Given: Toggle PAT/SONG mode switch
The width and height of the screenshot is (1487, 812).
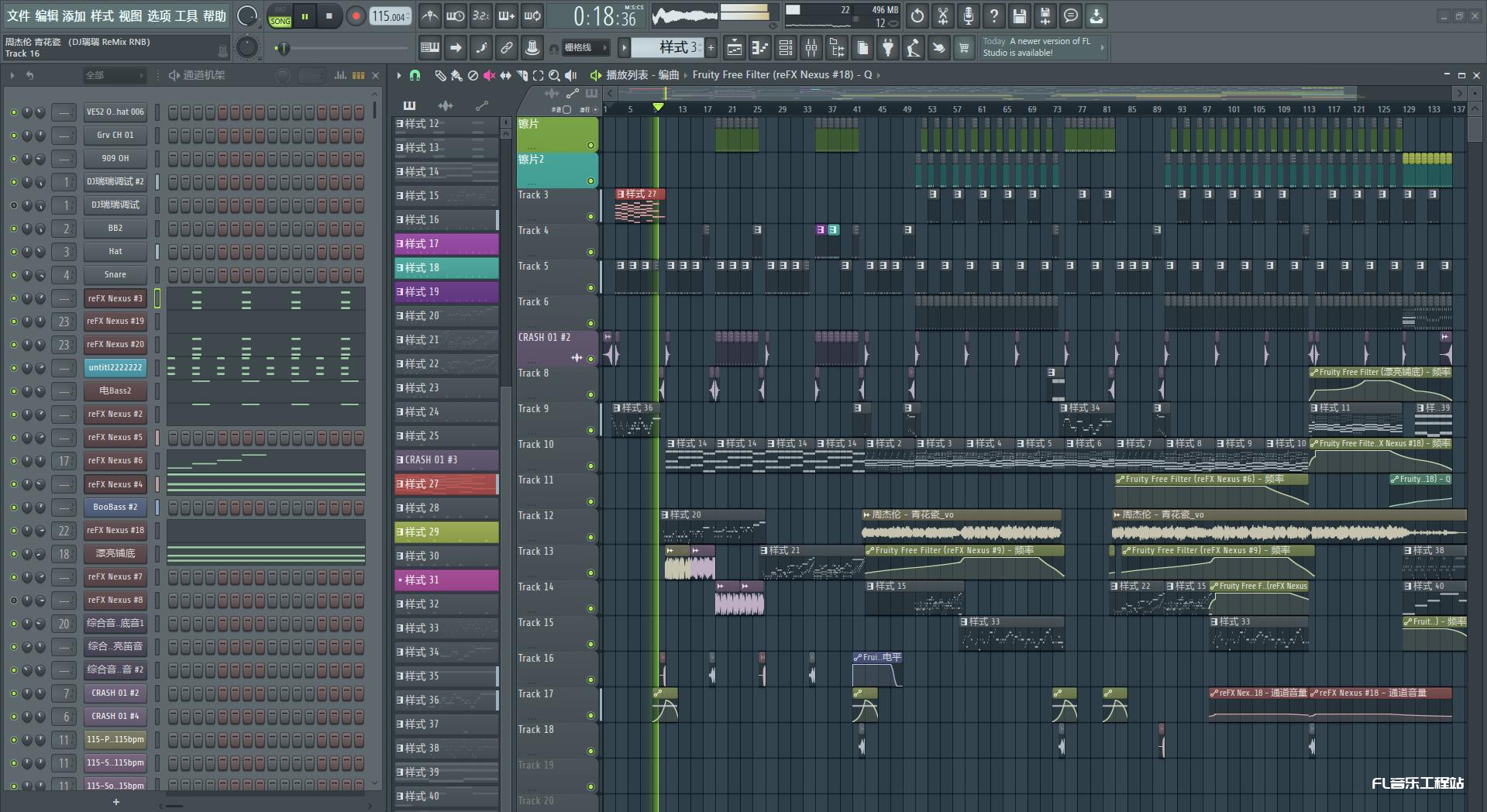Looking at the screenshot, I should (281, 16).
